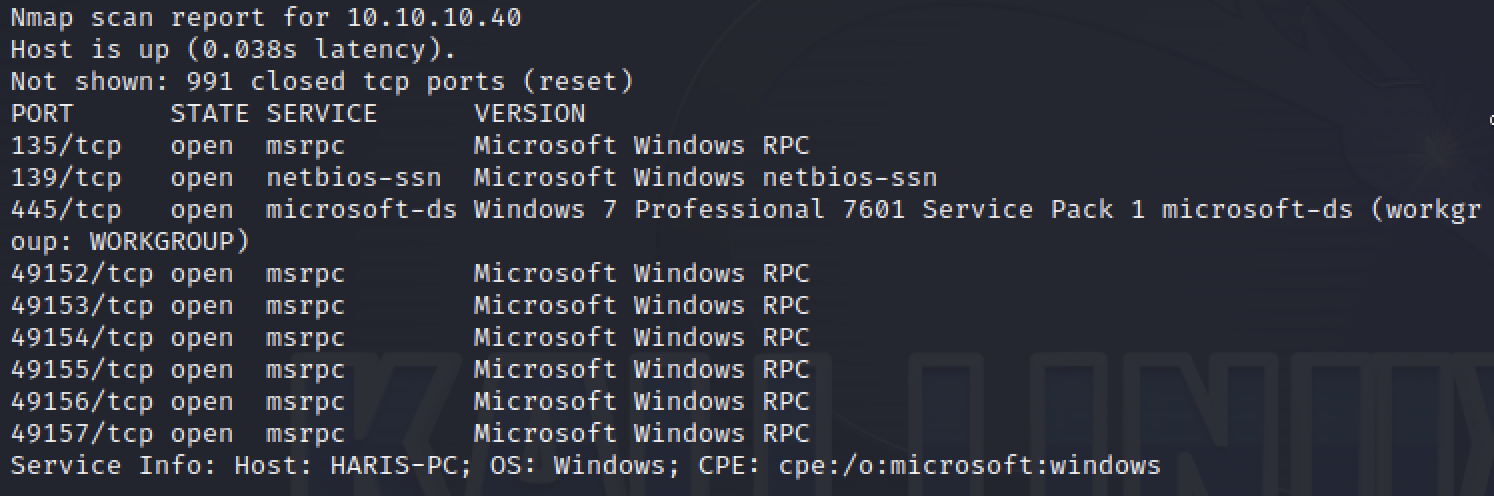
Task: Click the 49156/tcp port entry
Action: coord(82,402)
